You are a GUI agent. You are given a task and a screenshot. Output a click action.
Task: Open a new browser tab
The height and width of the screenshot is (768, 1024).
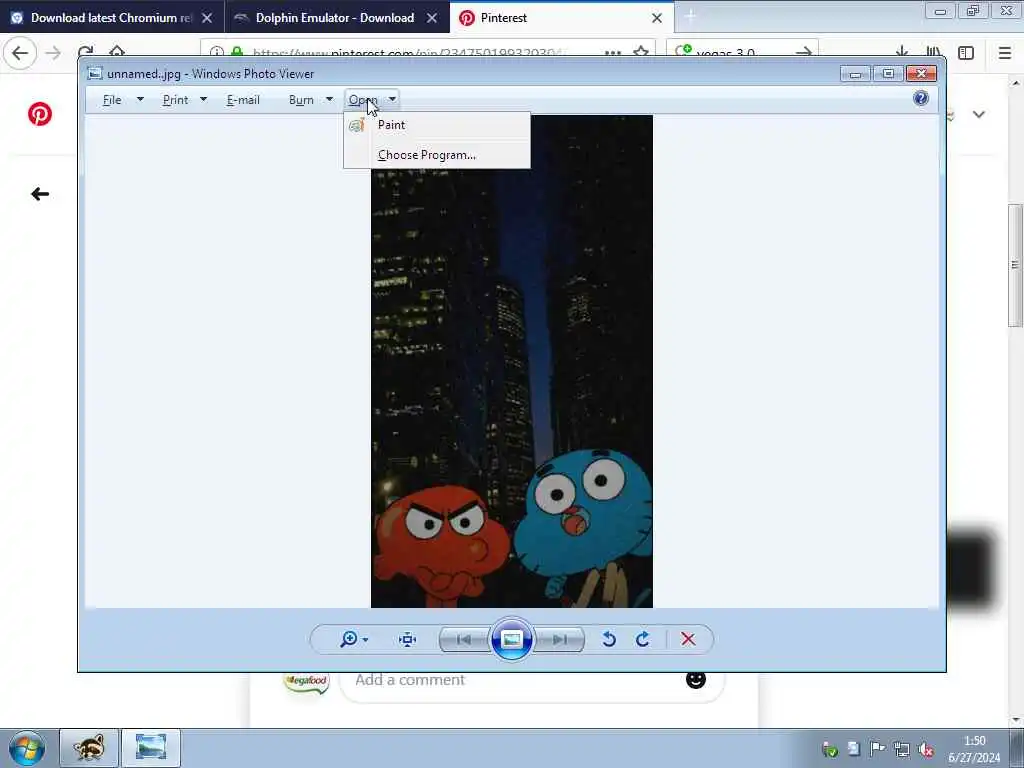690,17
